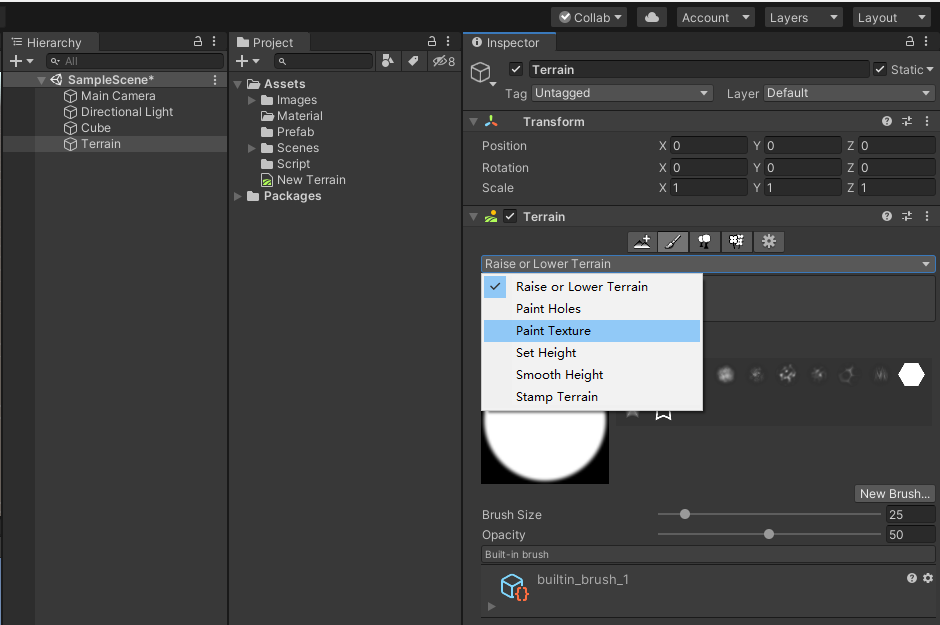This screenshot has width=940, height=625.
Task: Open the Layers dropdown
Action: coord(803,17)
